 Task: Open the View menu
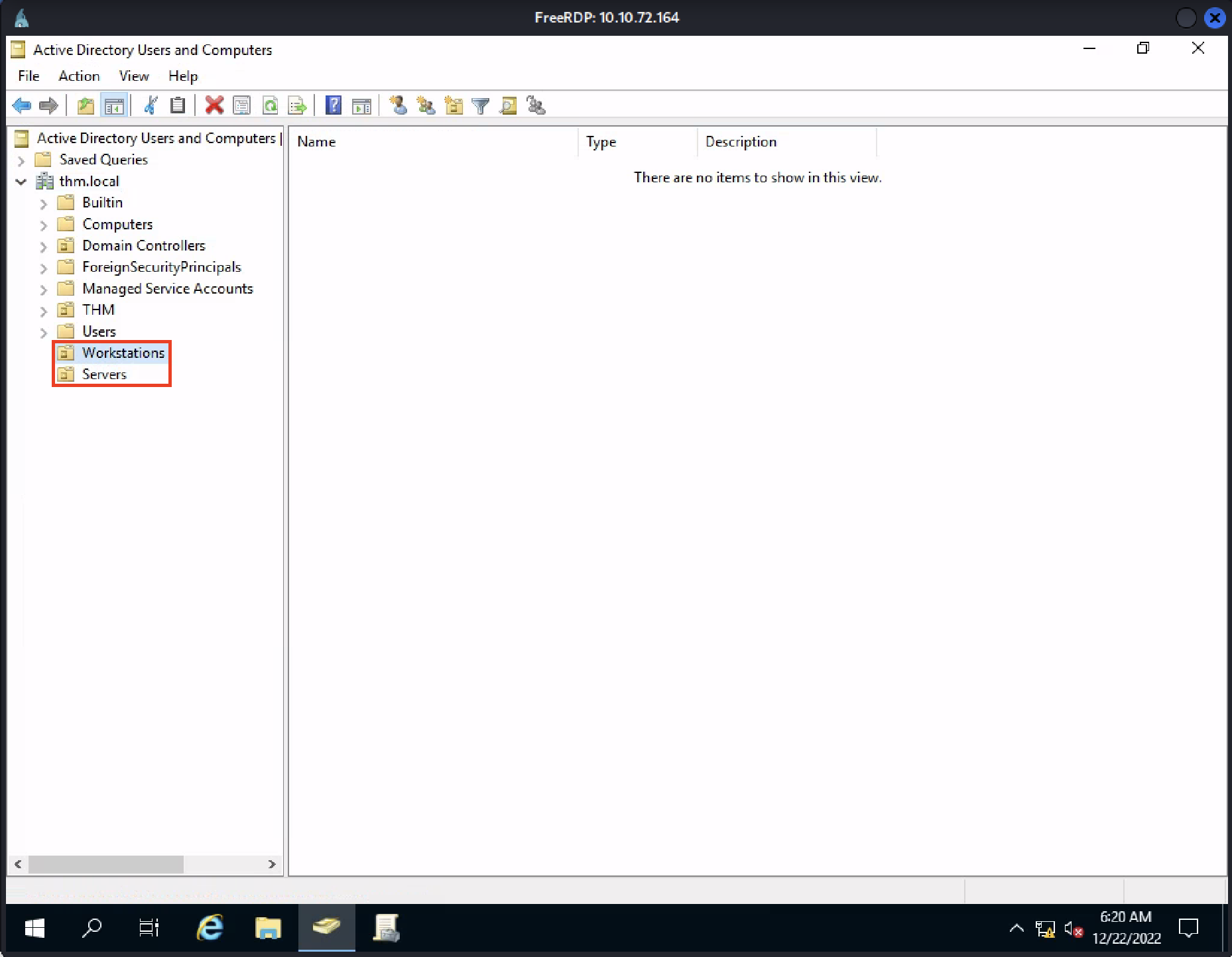coord(134,76)
